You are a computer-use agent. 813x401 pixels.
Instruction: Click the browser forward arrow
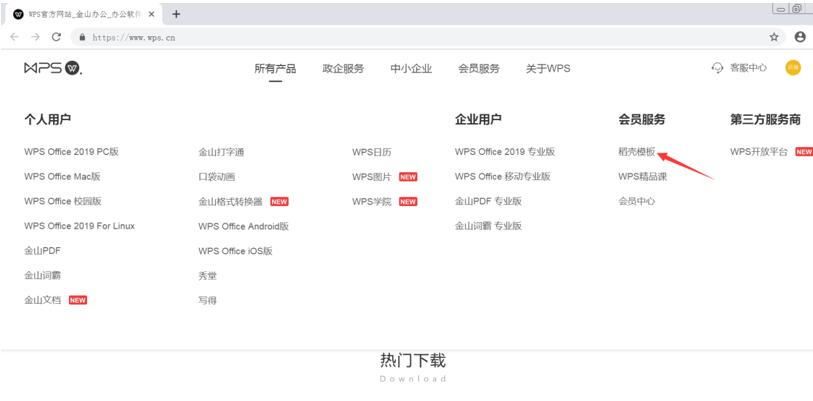click(x=35, y=37)
